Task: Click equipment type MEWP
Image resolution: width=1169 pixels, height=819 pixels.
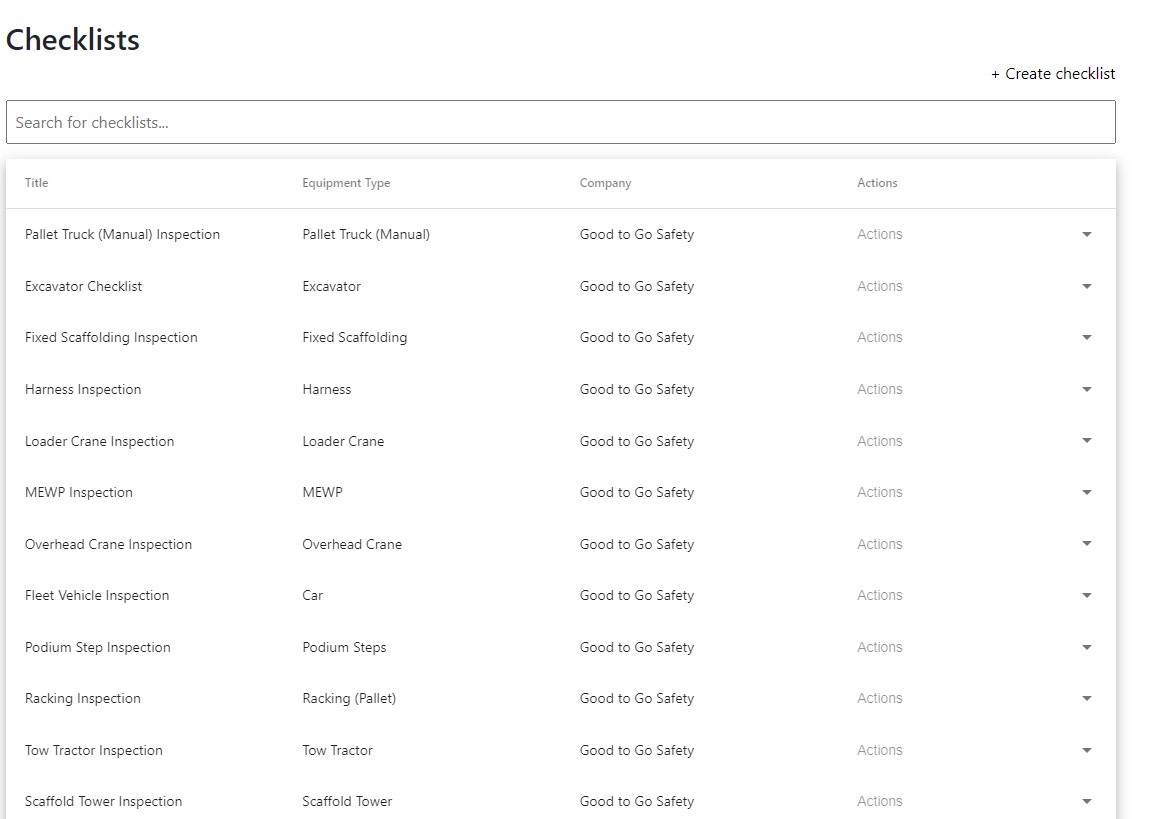Action: click(323, 493)
